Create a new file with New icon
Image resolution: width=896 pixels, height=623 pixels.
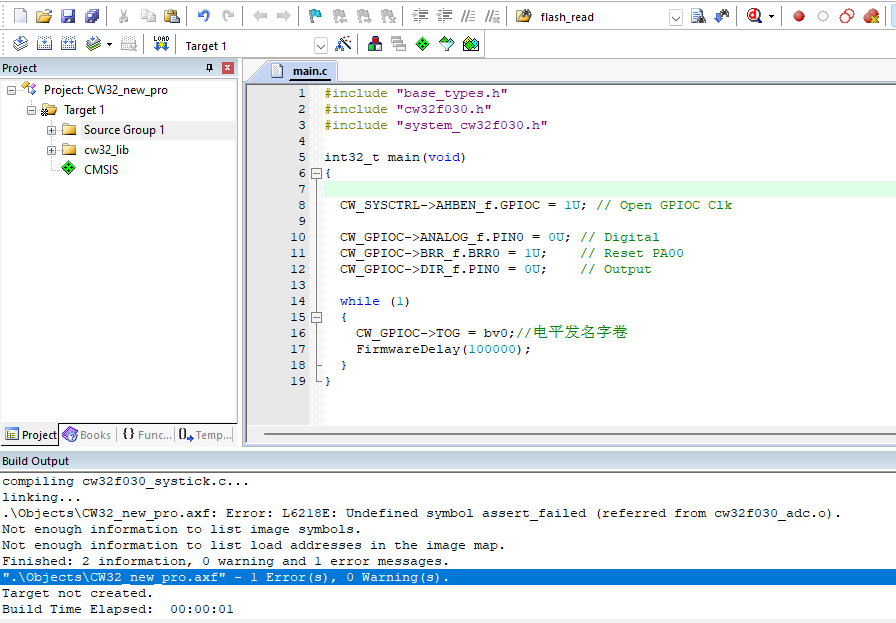(21, 16)
